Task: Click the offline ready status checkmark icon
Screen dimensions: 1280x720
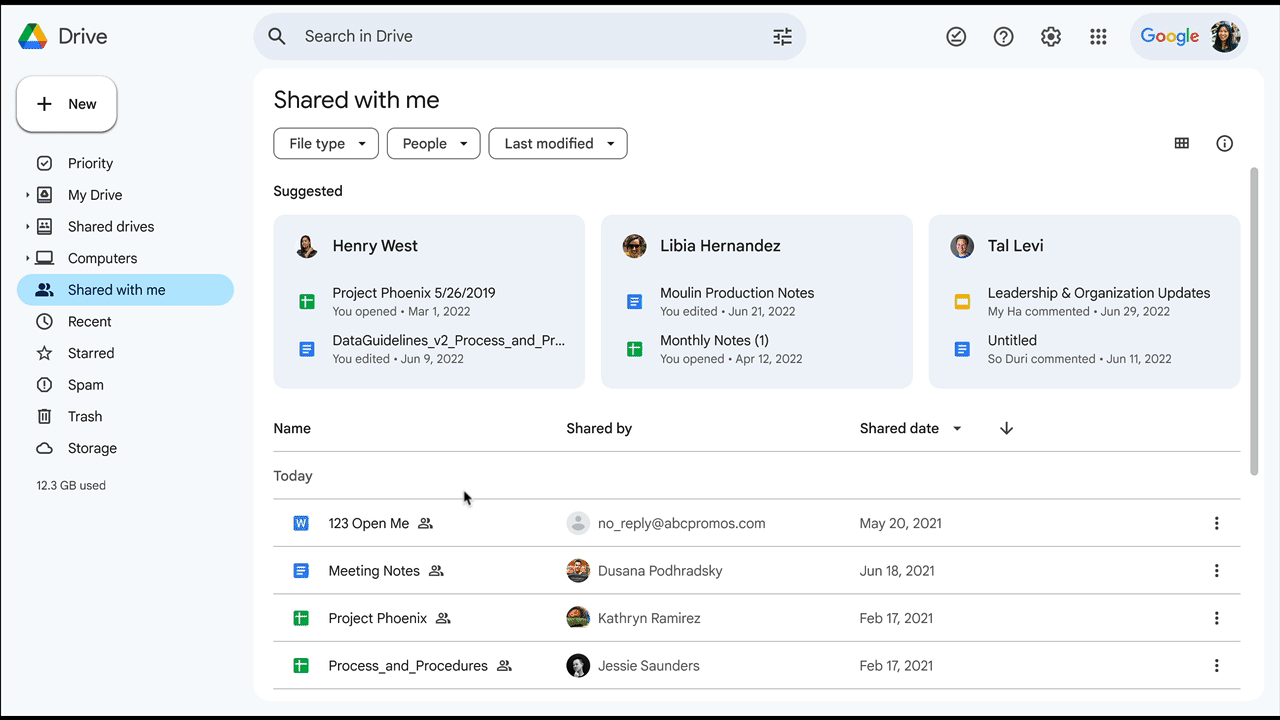Action: point(956,37)
